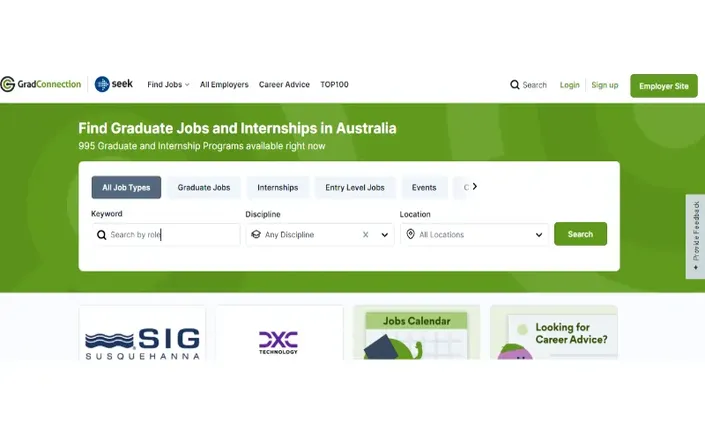
Task: Click the GradConnection logo
Action: 40,84
